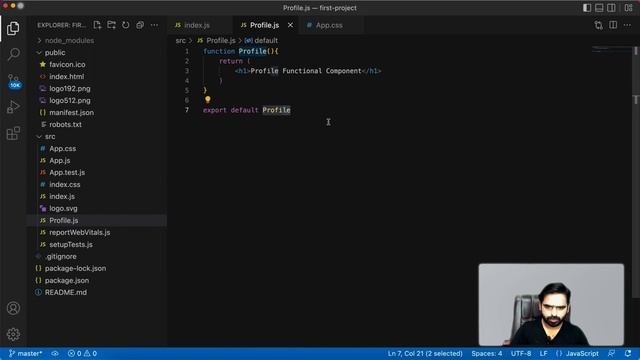The height and width of the screenshot is (360, 640).
Task: Click the feedback icon in status bar
Action: coord(611,353)
